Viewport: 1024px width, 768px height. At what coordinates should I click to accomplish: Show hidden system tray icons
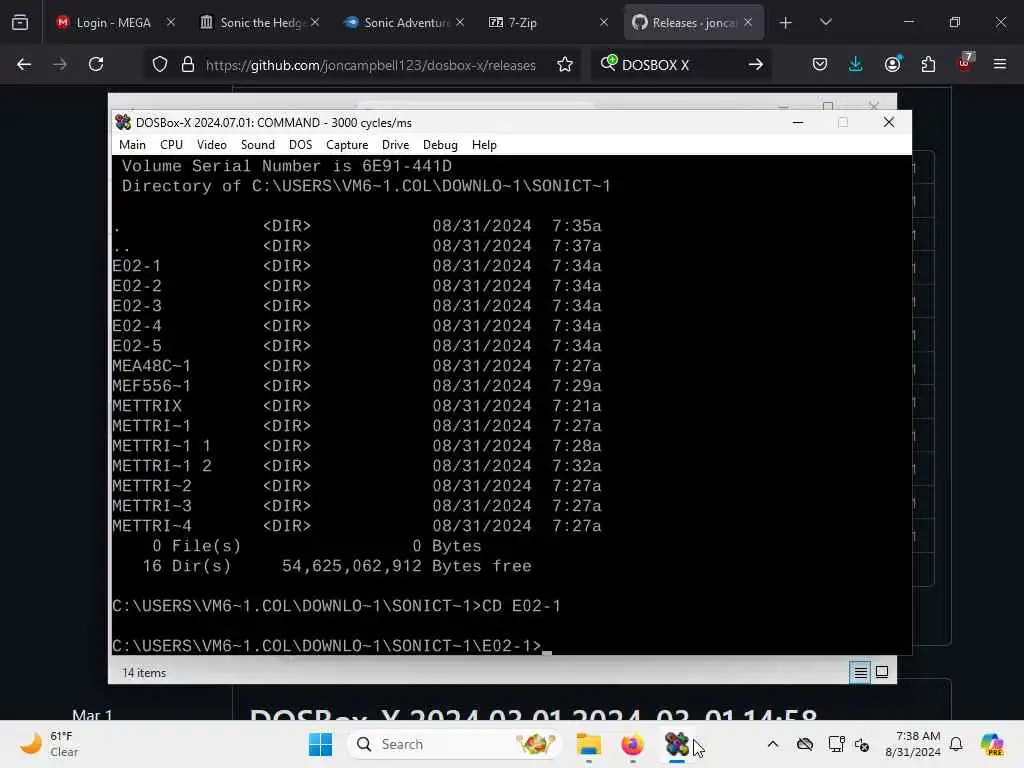[773, 744]
